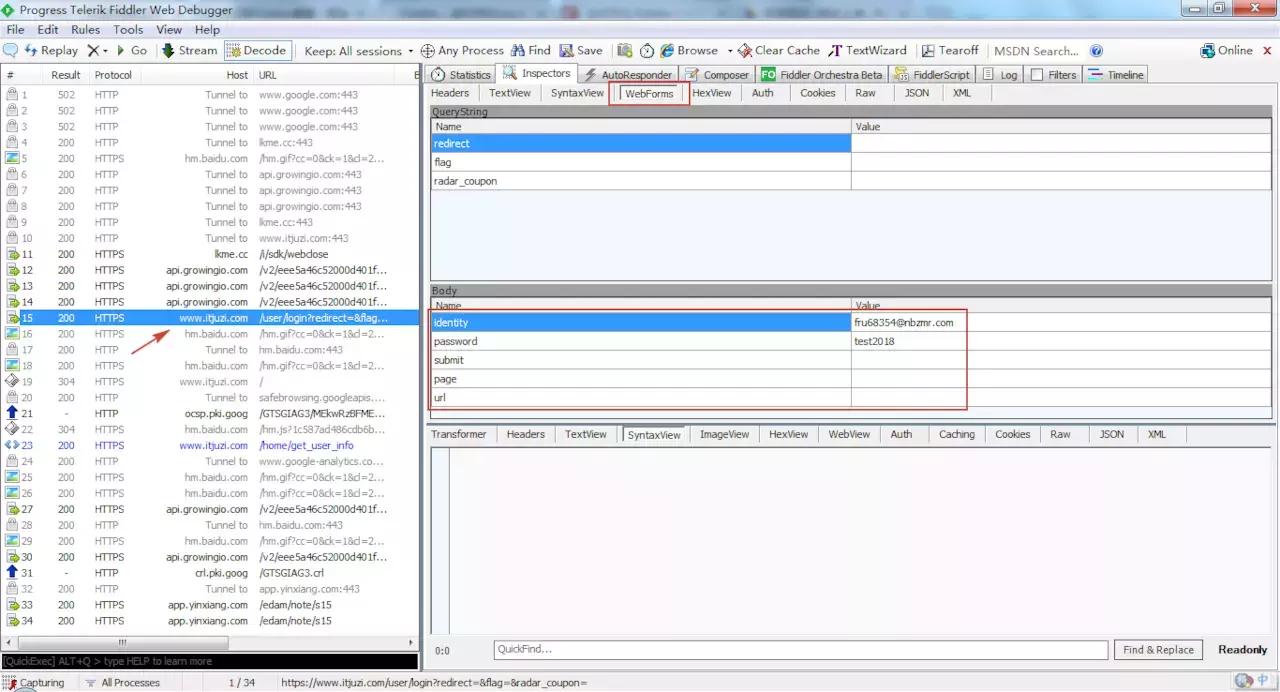Open Any Process target picker

462,50
